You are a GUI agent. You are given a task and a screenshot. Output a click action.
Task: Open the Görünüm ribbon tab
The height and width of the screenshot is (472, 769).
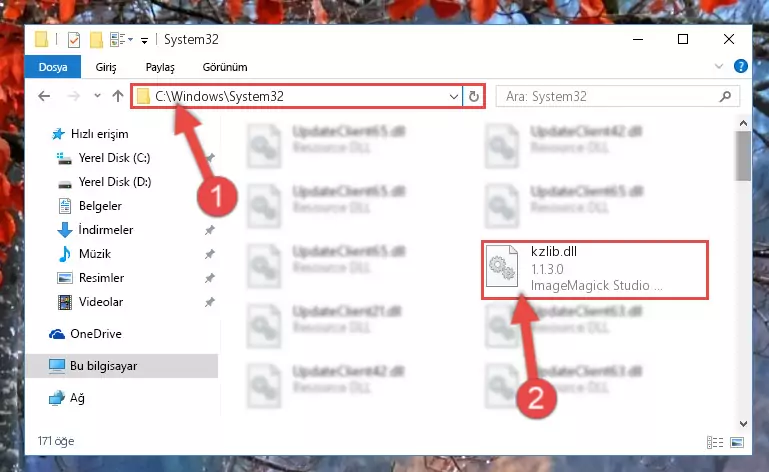point(225,67)
